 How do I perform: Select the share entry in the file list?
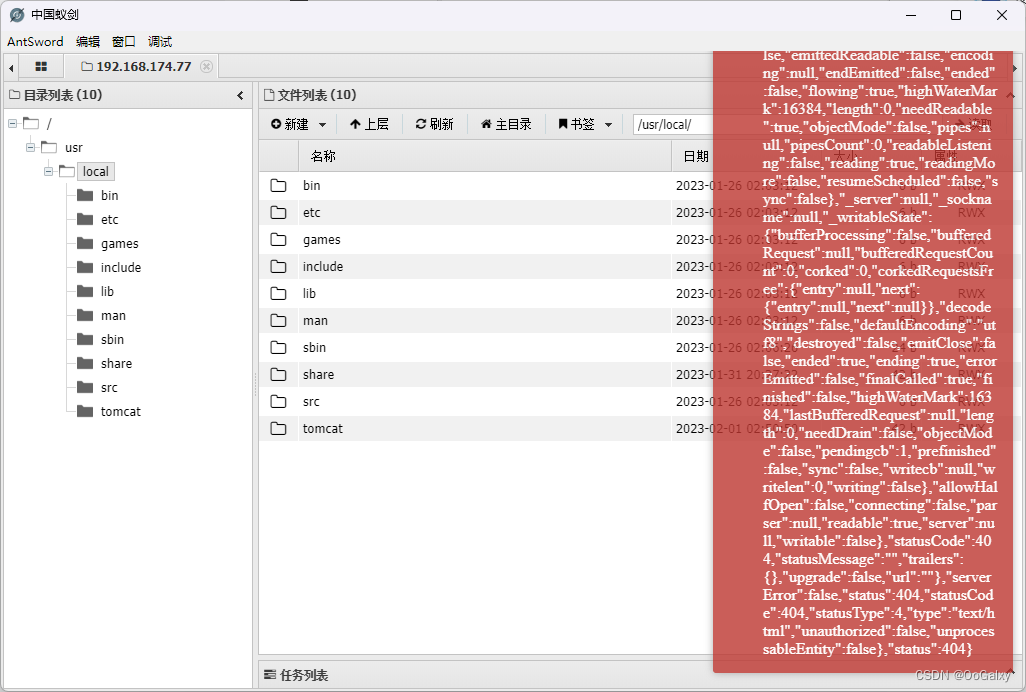(318, 375)
